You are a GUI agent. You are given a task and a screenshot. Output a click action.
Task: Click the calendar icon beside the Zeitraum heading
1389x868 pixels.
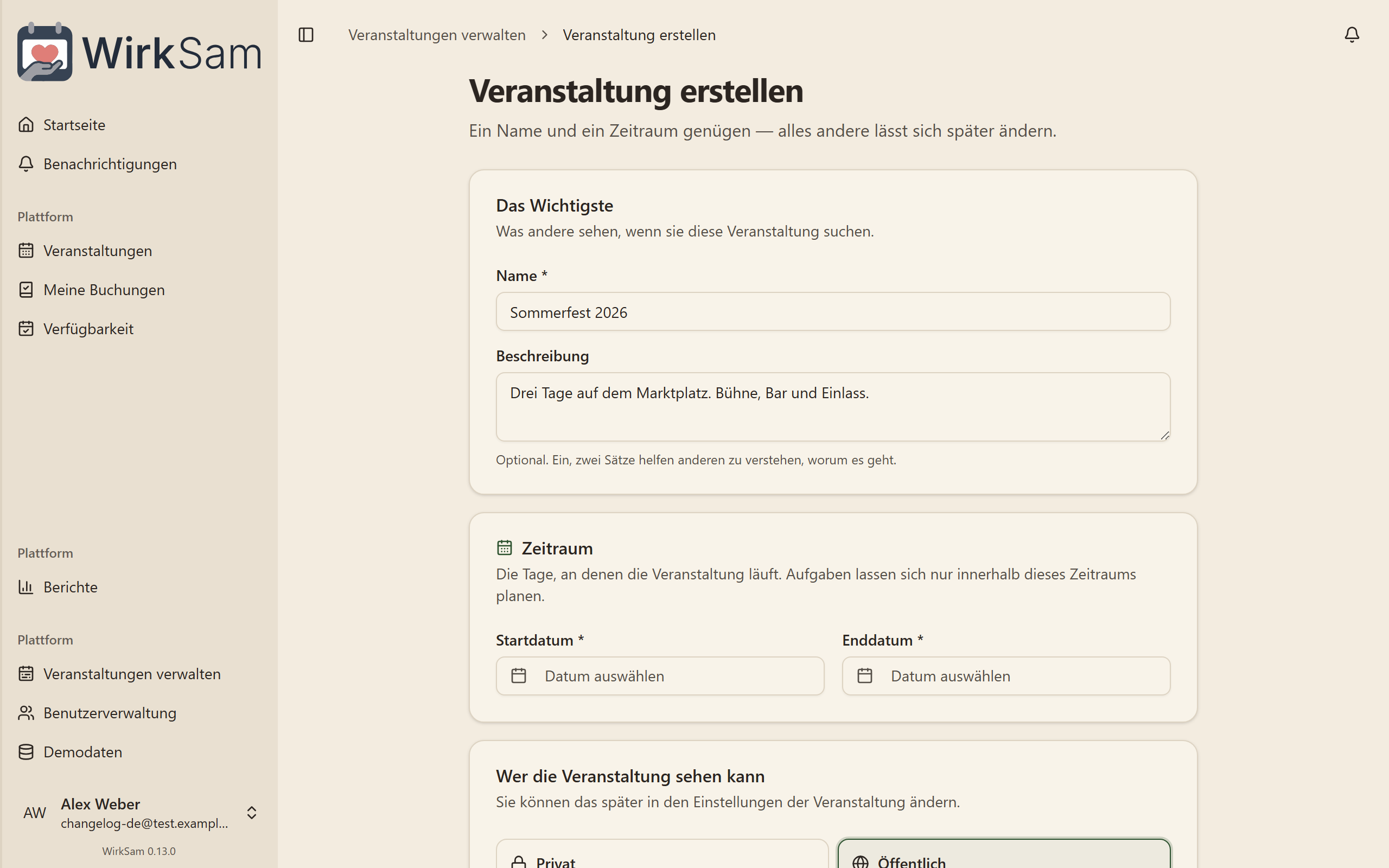coord(505,548)
